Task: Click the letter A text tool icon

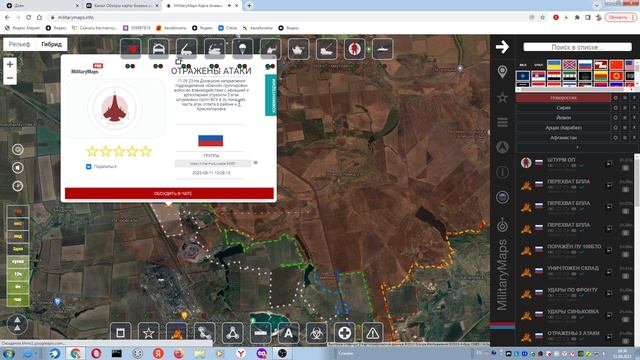Action: coord(288,333)
